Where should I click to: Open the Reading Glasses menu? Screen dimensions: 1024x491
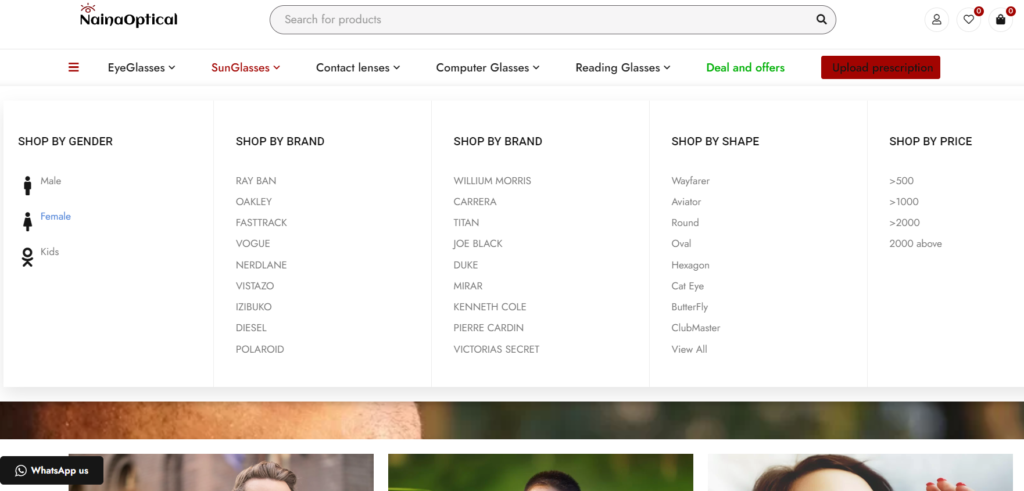pyautogui.click(x=622, y=68)
